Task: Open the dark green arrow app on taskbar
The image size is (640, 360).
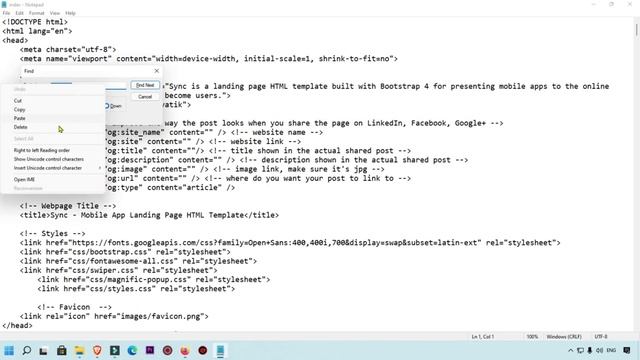Action: tap(115, 350)
